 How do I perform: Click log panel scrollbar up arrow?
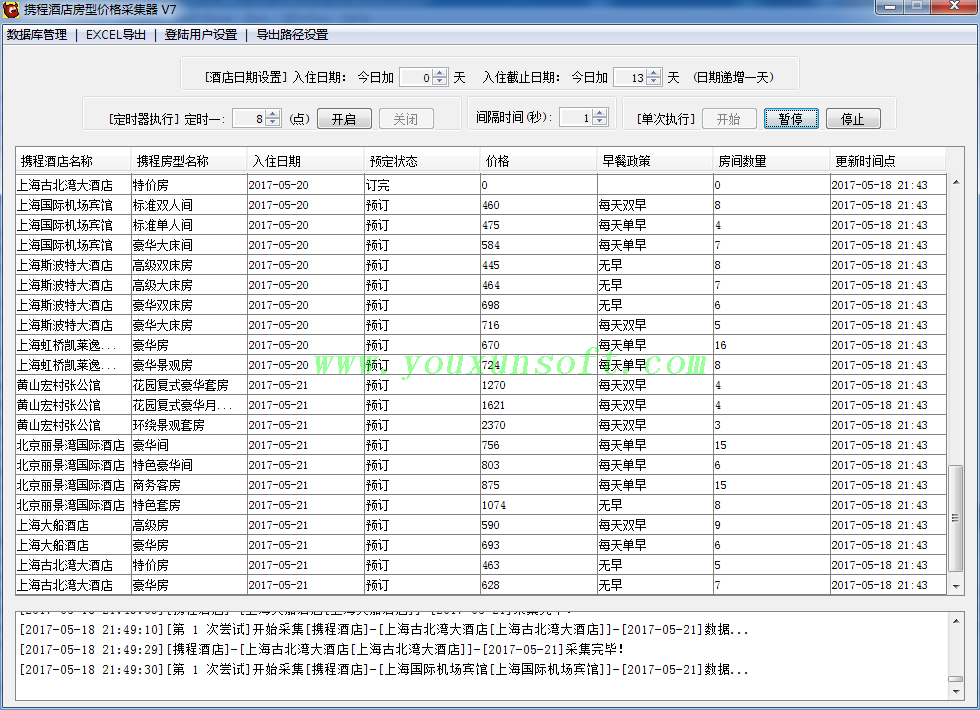point(956,621)
